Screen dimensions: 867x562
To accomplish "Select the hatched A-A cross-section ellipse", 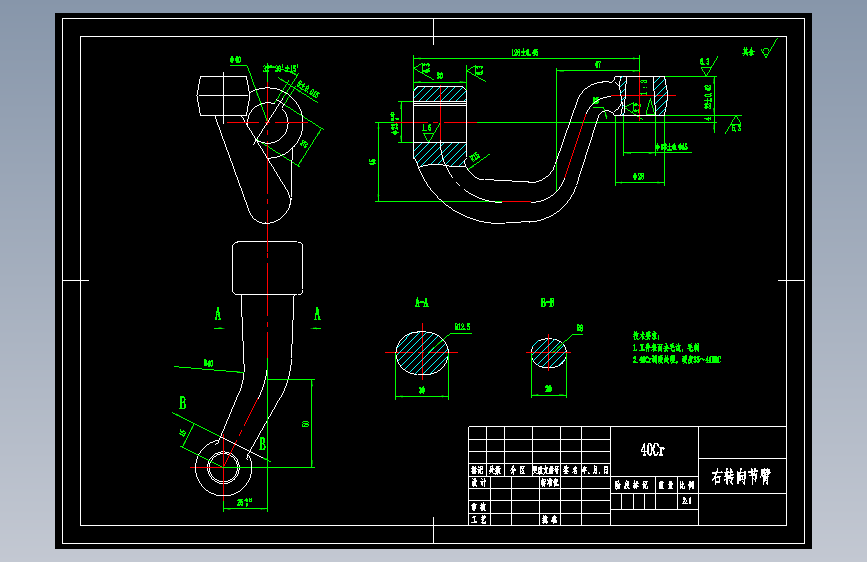I will pyautogui.click(x=422, y=353).
